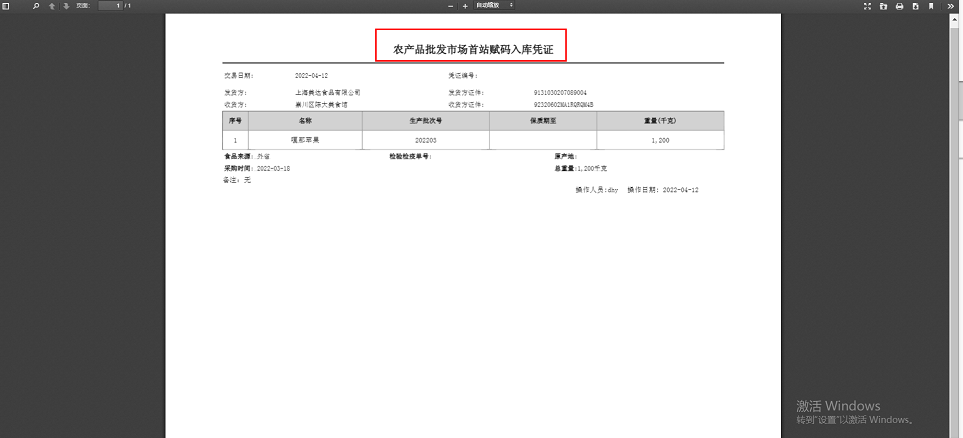Go to previous page arrow

[x=52, y=6]
